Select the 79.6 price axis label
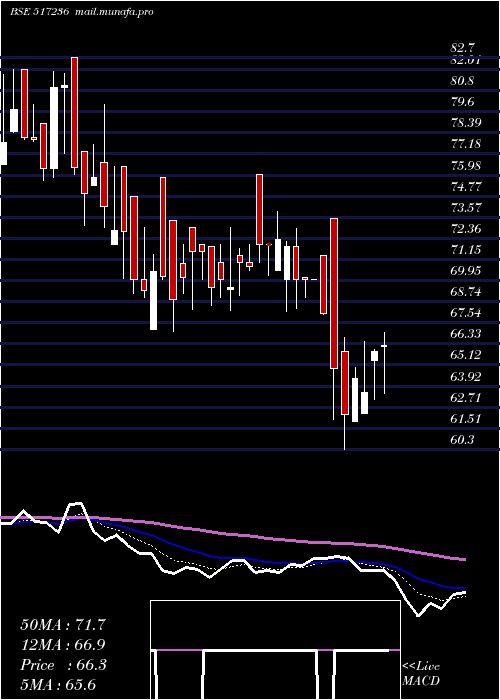 (462, 102)
